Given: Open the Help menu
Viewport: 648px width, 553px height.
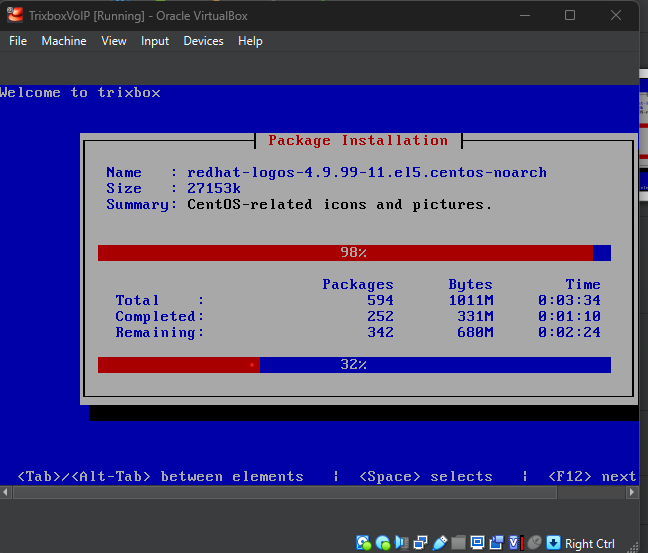Looking at the screenshot, I should [x=250, y=41].
